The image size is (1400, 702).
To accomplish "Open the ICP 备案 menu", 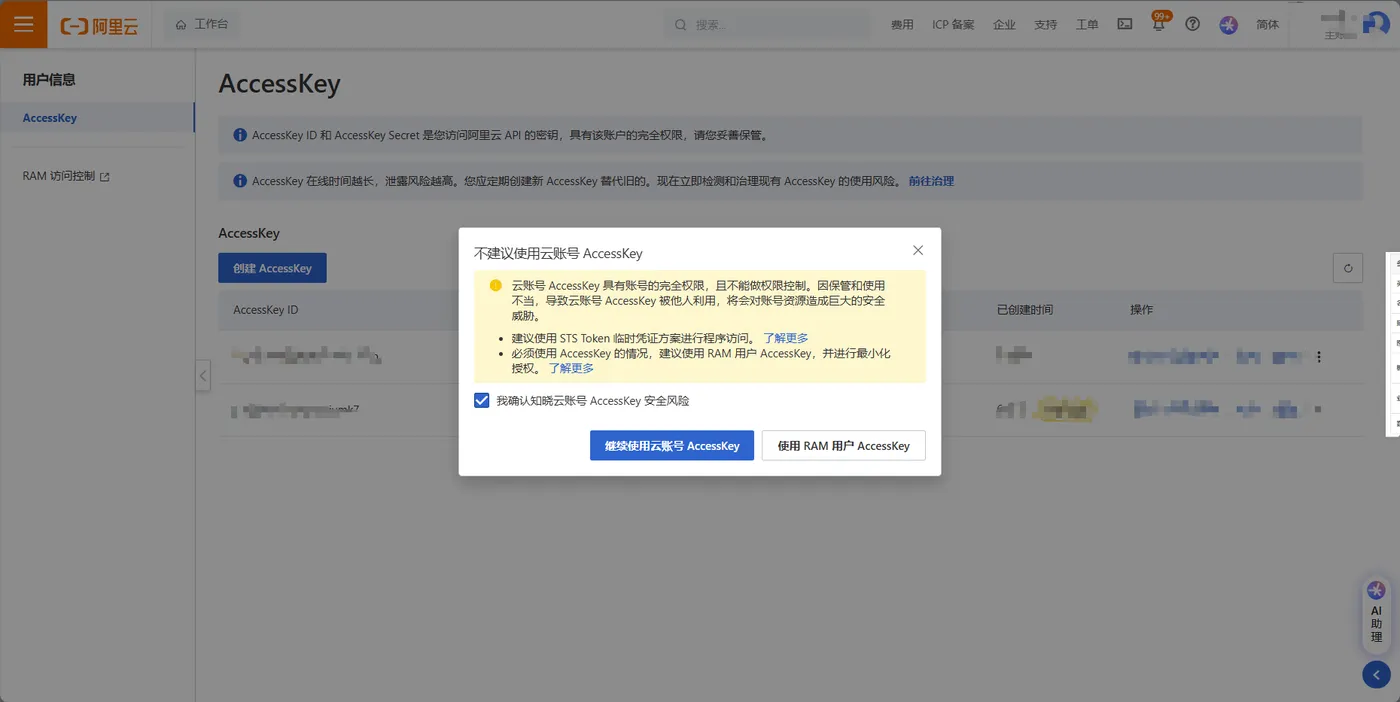I will coord(953,25).
